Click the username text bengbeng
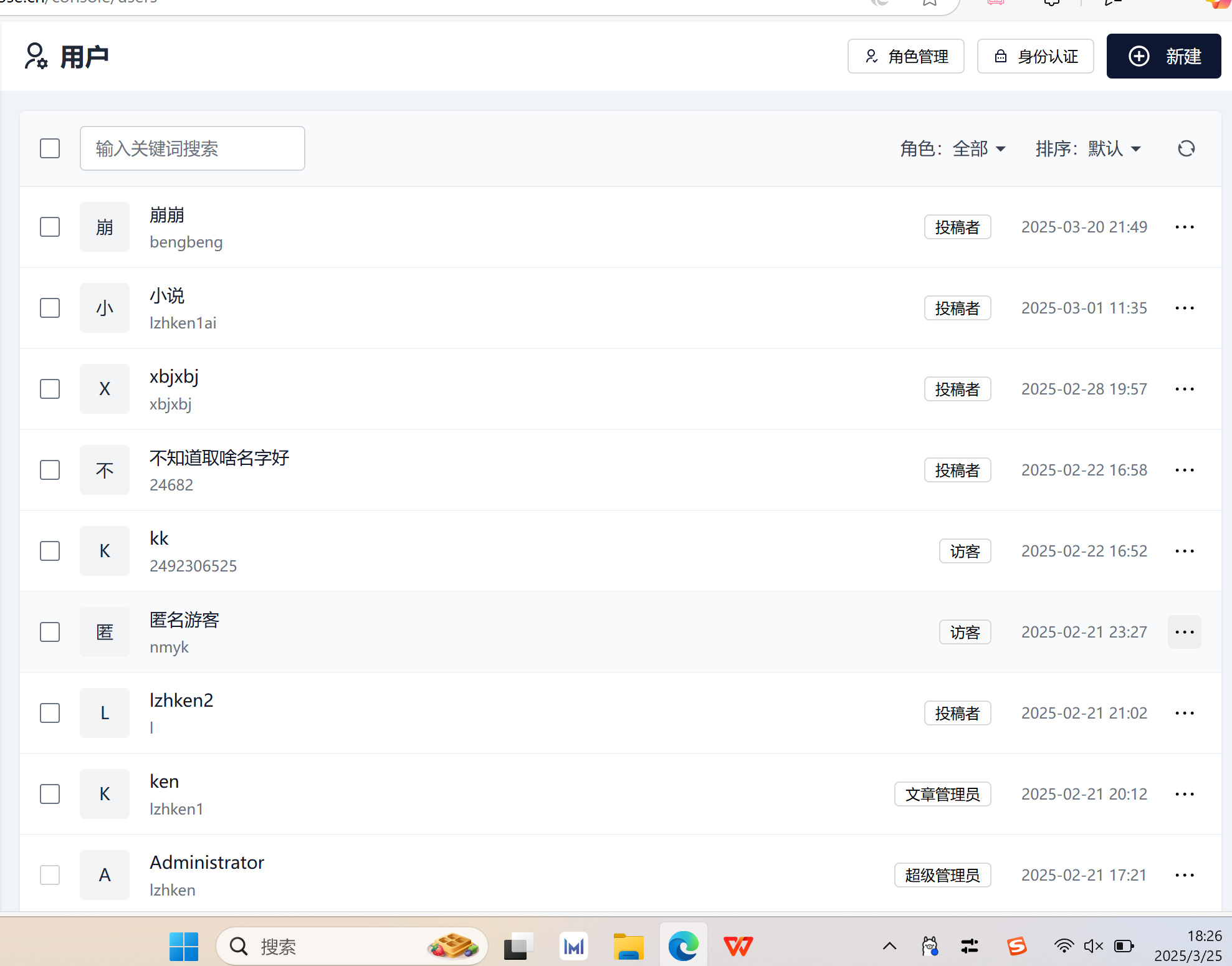Viewport: 1232px width, 966px height. [186, 242]
